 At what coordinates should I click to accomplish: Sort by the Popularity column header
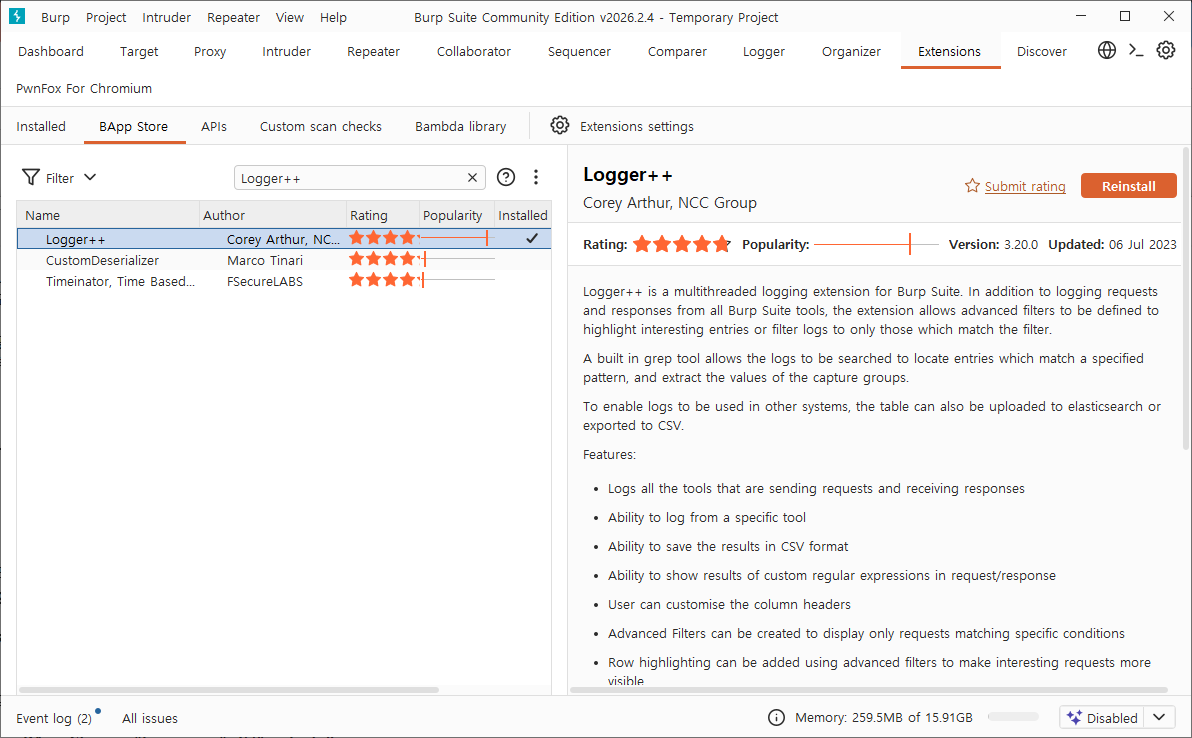coord(456,215)
